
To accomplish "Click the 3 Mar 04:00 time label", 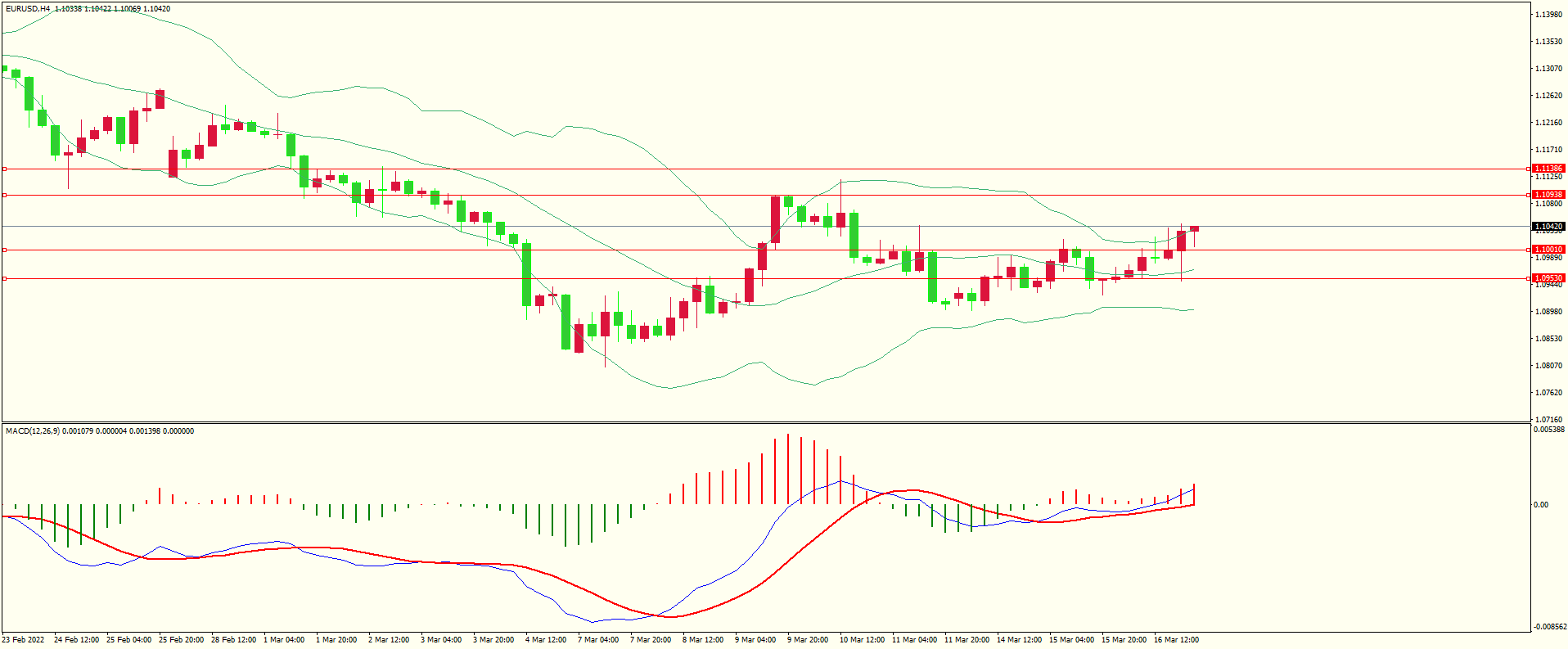I will coord(441,640).
